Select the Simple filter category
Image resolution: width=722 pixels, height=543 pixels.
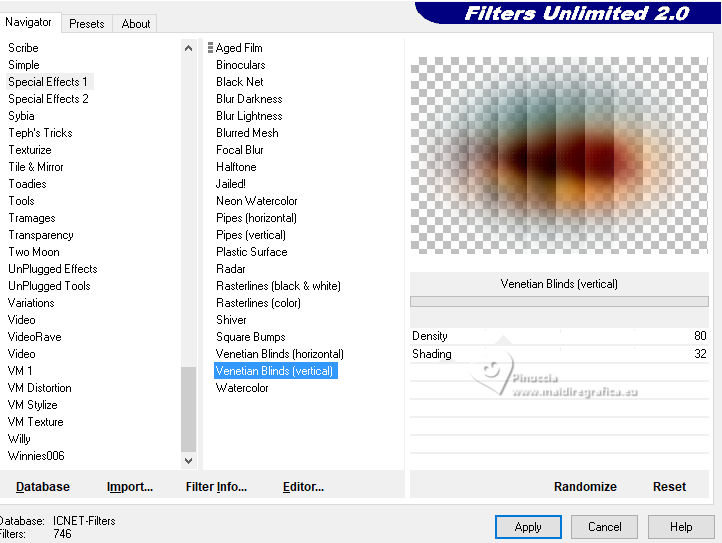[23, 65]
